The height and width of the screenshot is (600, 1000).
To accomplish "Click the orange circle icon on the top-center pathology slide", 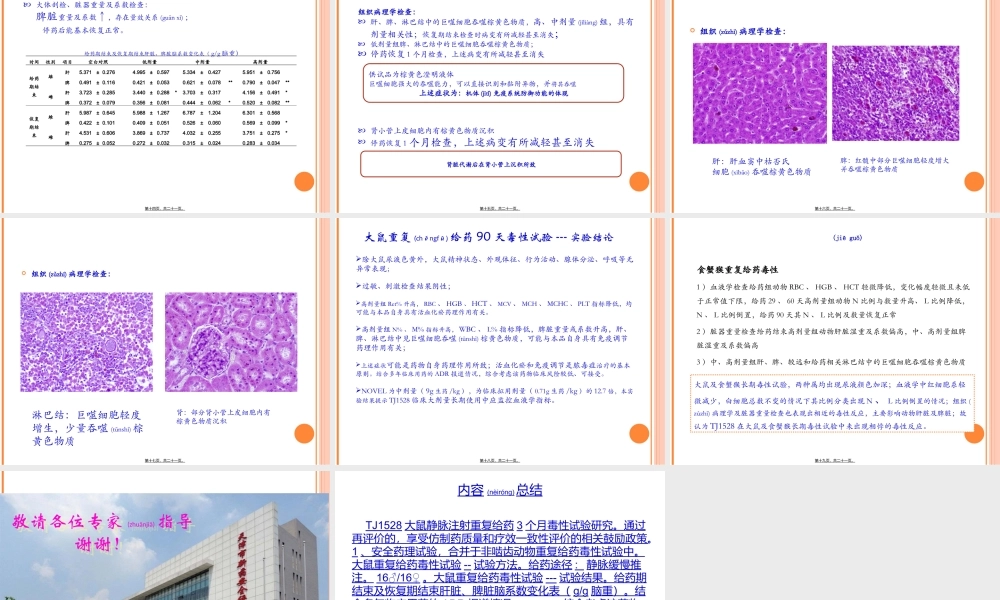I will click(x=640, y=180).
